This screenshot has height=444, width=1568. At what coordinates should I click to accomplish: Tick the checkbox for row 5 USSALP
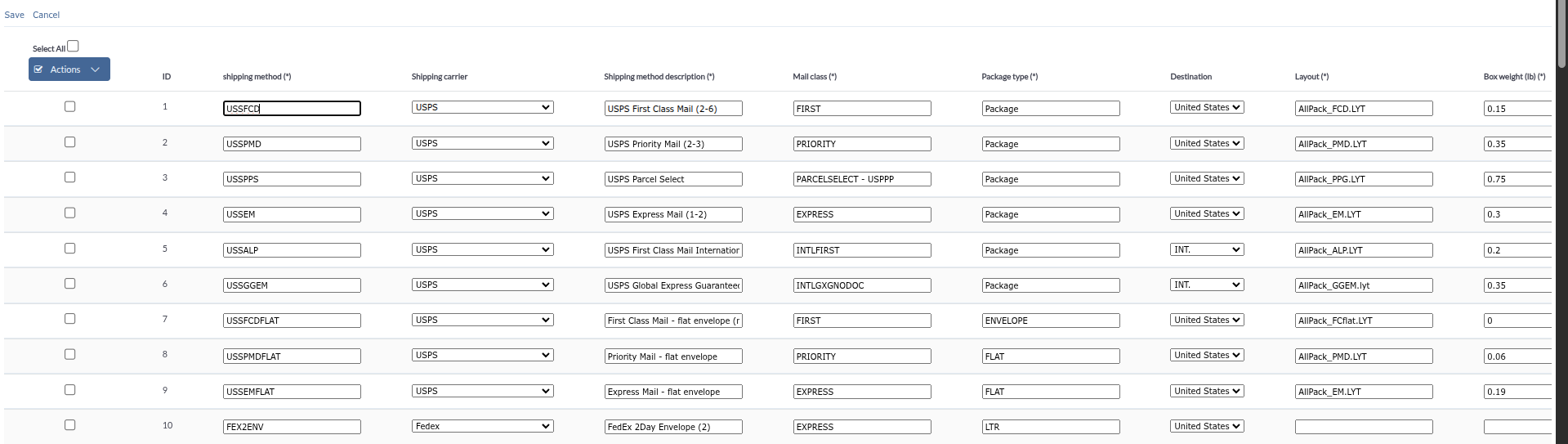tap(70, 249)
